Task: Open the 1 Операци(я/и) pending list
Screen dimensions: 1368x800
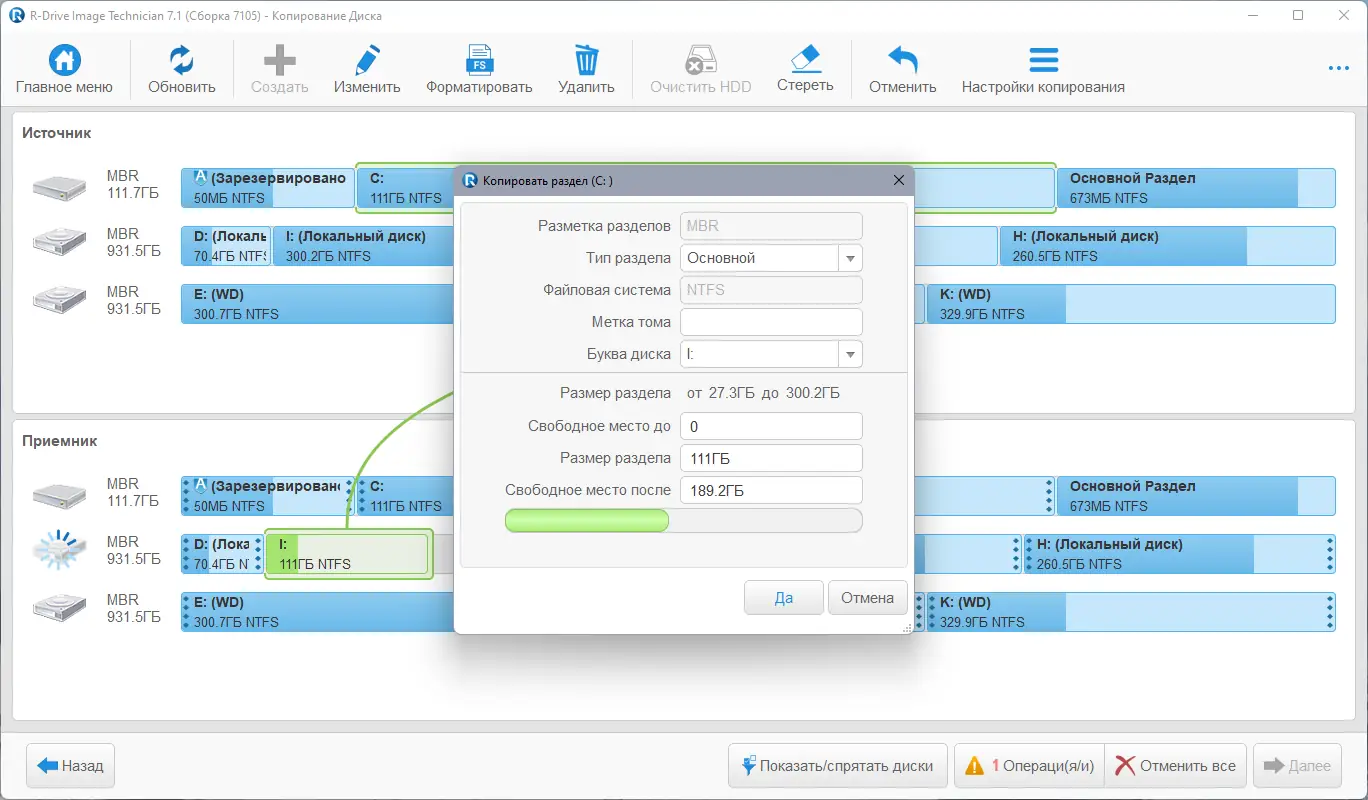Action: 1029,766
